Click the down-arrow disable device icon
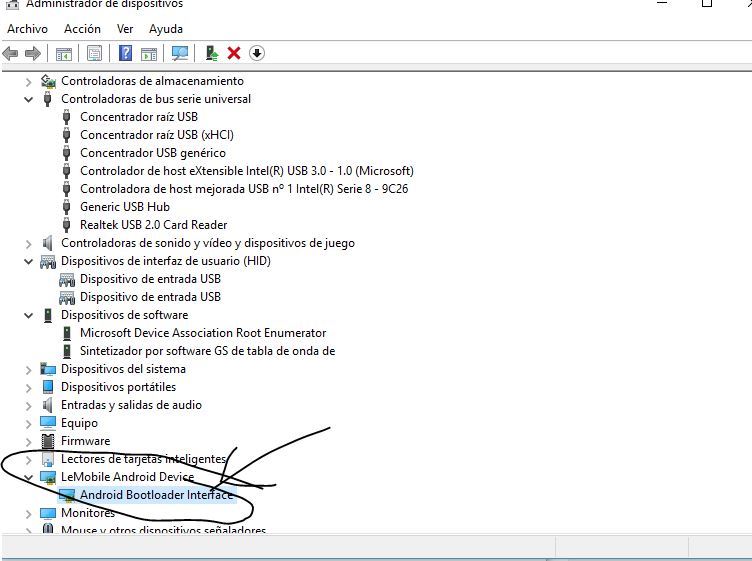The height and width of the screenshot is (561, 752). 257,53
